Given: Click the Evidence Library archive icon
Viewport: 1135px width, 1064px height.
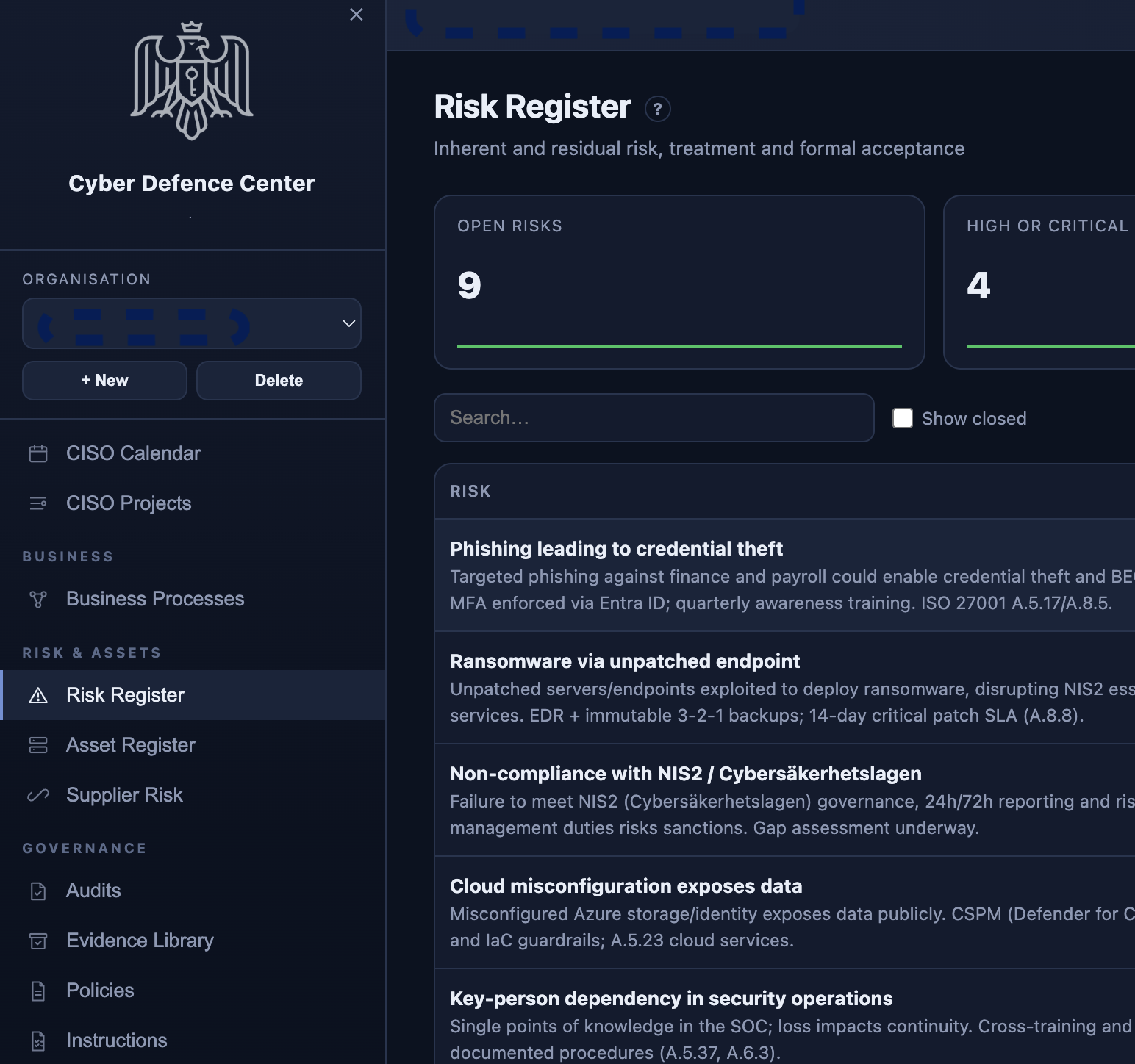Looking at the screenshot, I should (38, 941).
